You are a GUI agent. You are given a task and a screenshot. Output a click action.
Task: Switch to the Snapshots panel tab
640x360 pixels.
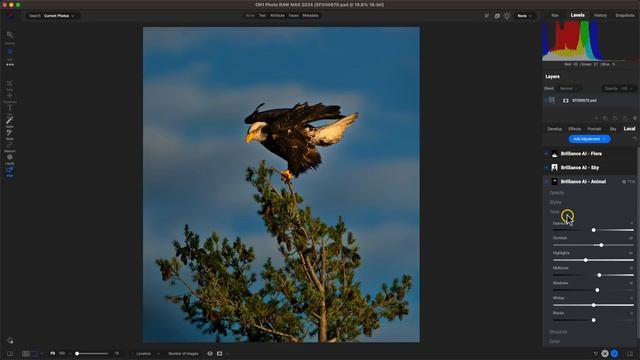[625, 16]
